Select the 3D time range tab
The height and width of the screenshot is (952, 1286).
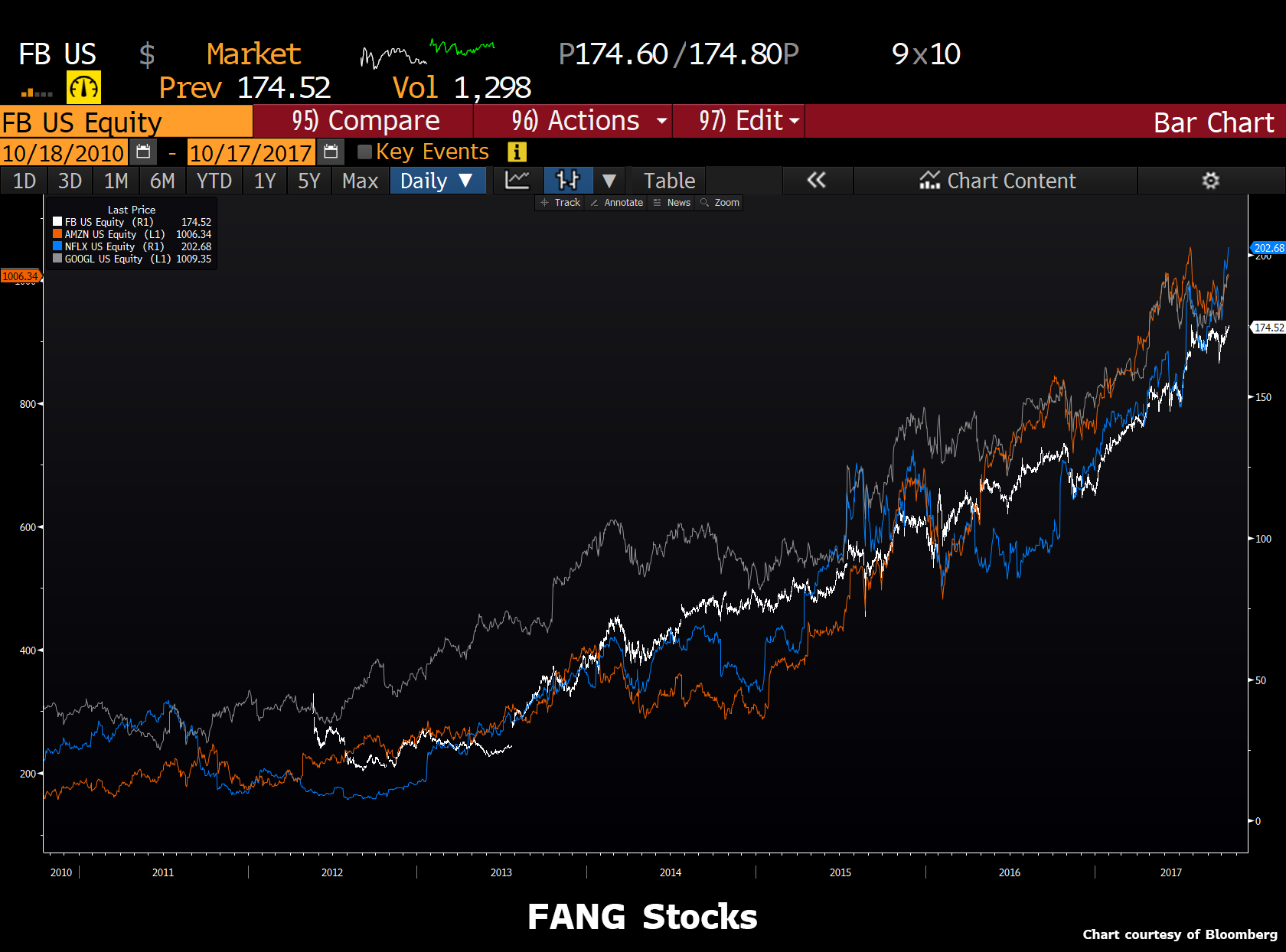(x=70, y=181)
